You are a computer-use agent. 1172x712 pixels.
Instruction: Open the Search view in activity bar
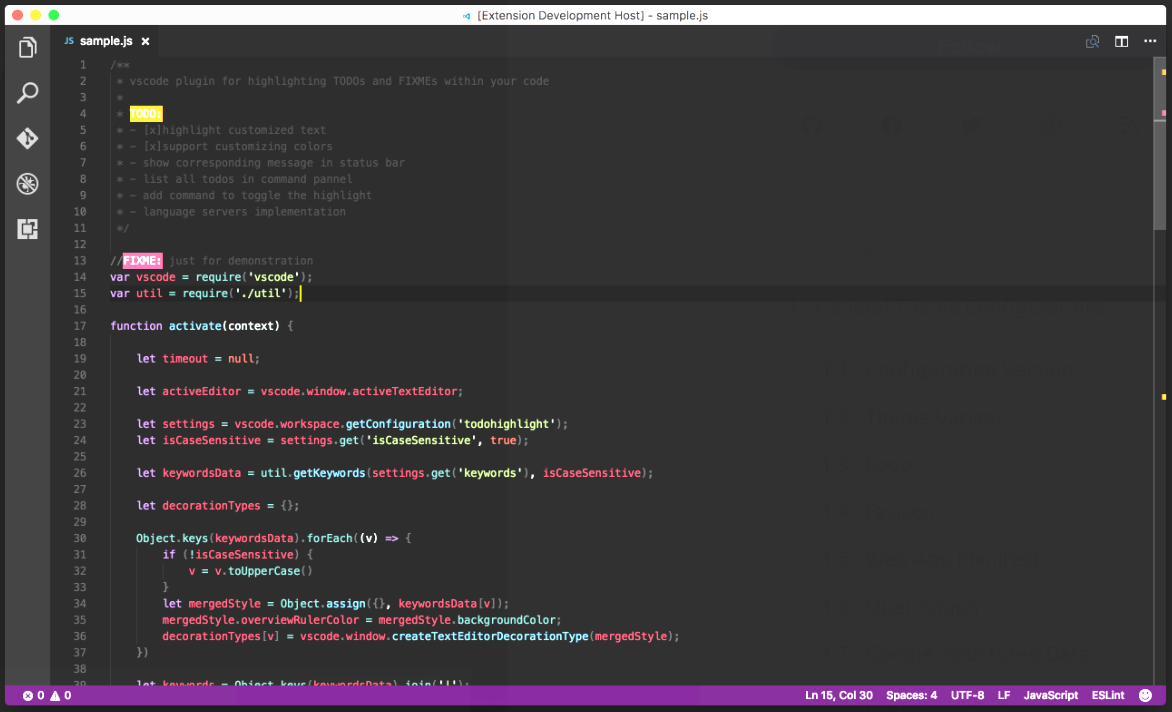27,93
